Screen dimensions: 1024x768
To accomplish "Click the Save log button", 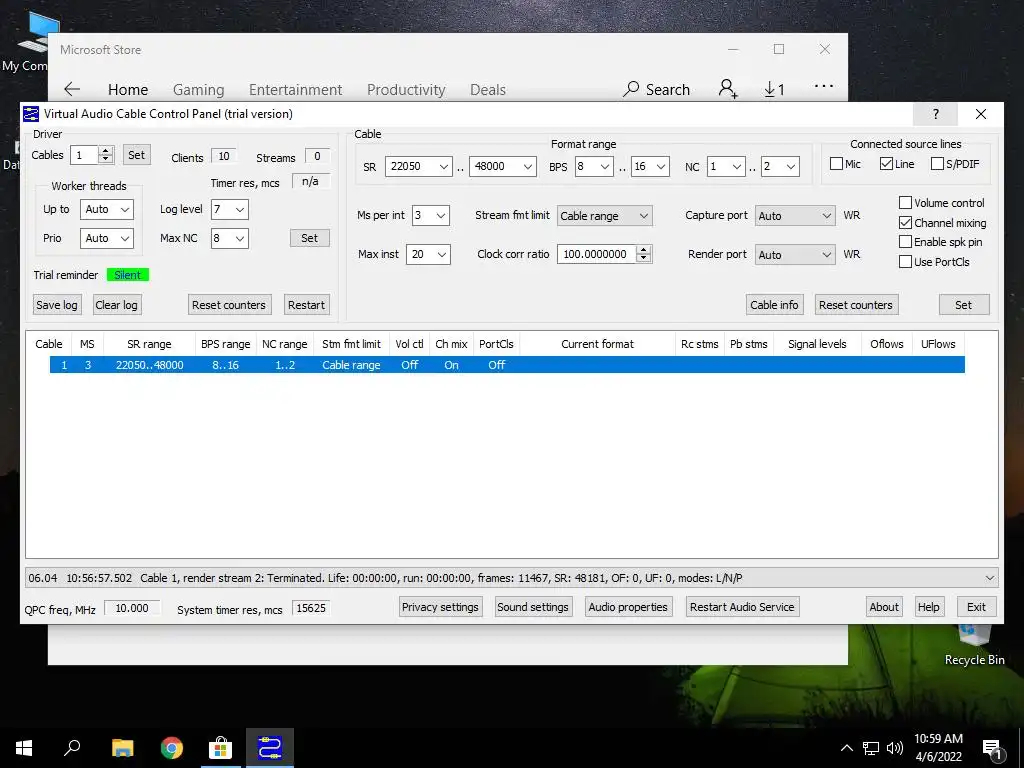I will (57, 305).
